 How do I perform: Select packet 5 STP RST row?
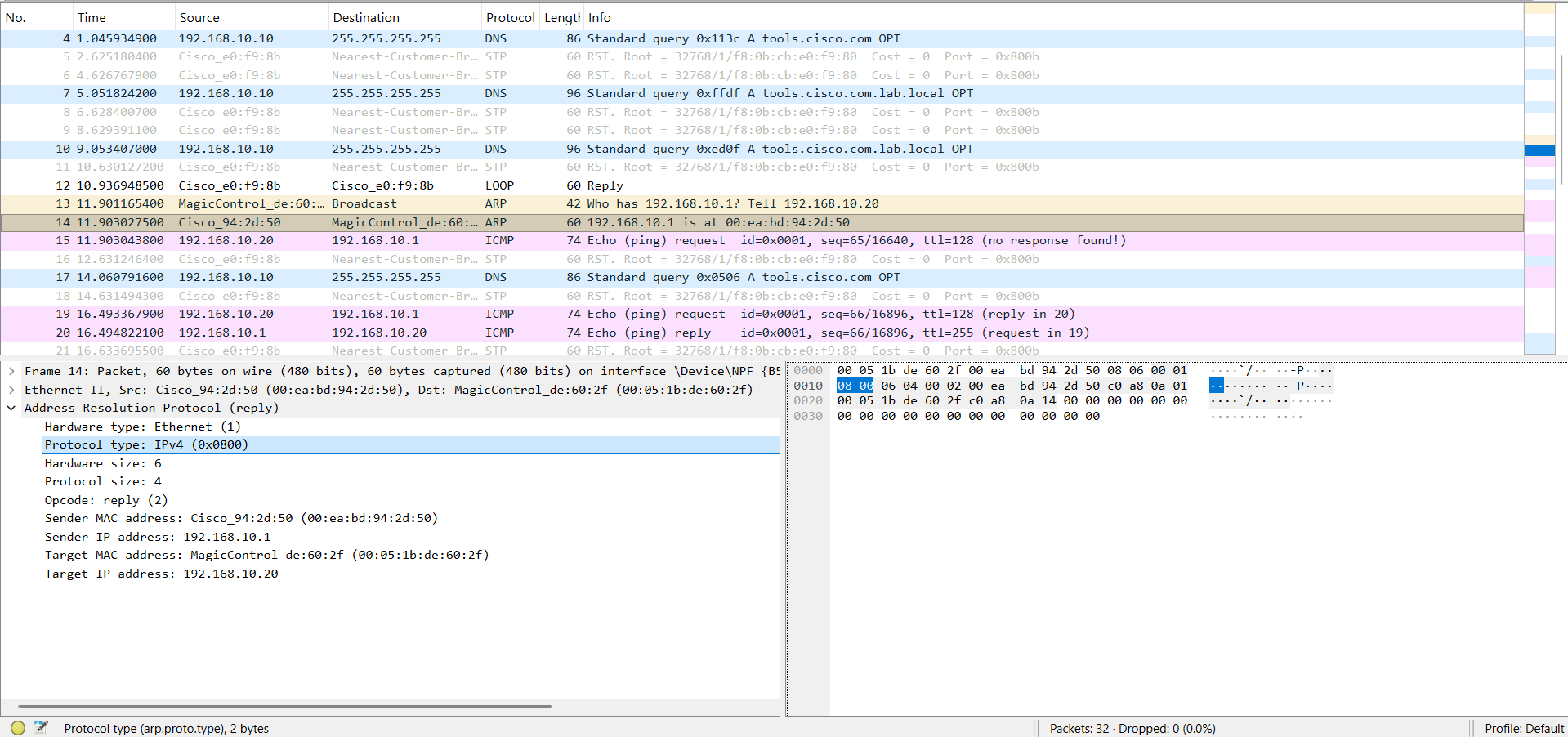762,56
